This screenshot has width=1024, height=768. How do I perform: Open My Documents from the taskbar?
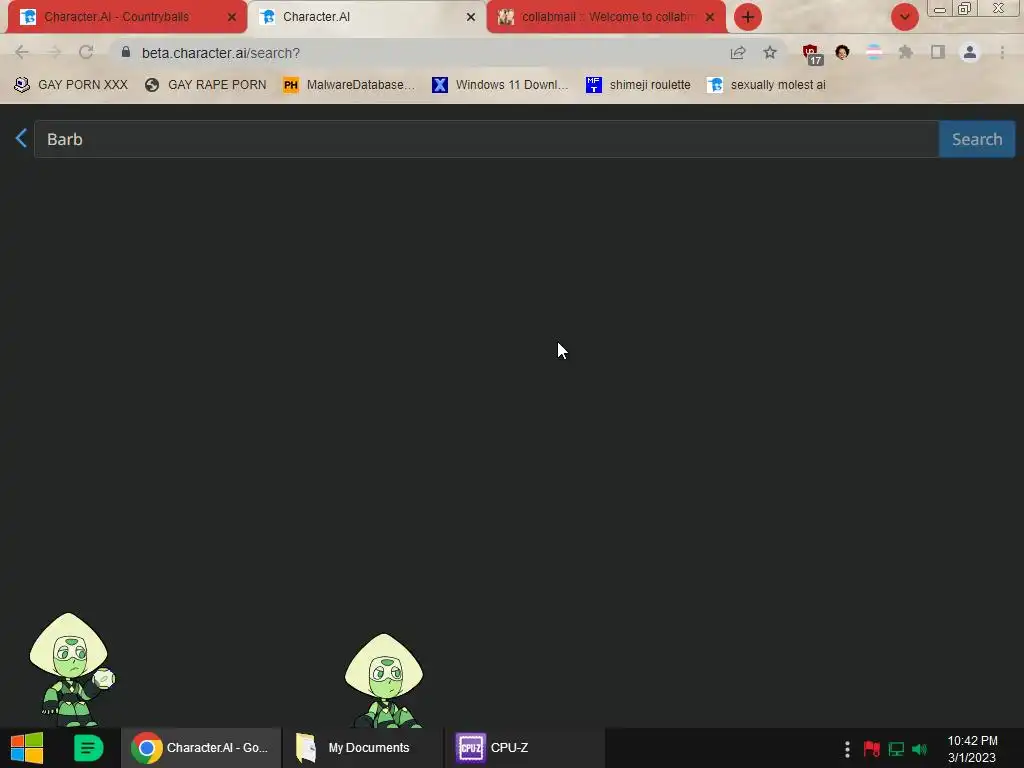[x=363, y=748]
